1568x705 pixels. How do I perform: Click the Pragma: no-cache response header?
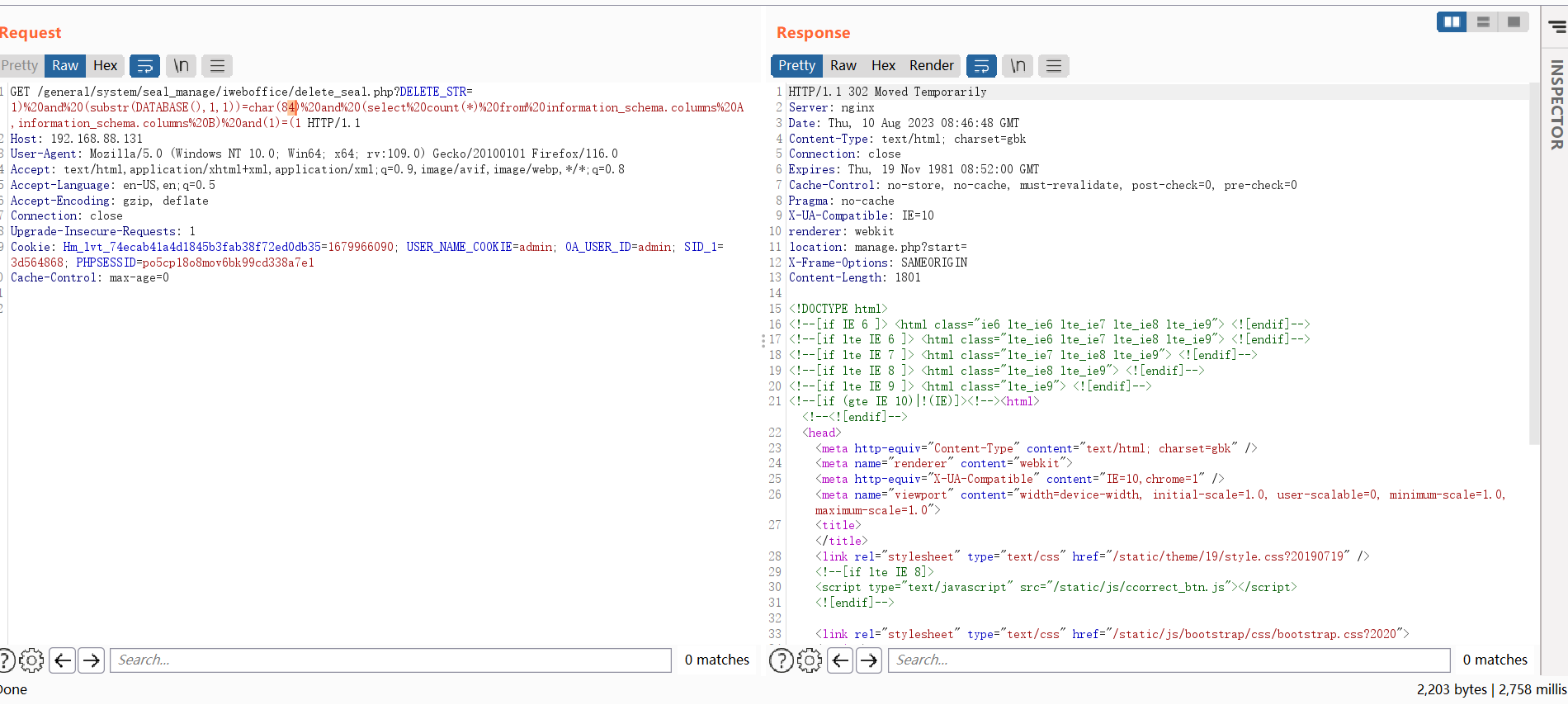[841, 201]
